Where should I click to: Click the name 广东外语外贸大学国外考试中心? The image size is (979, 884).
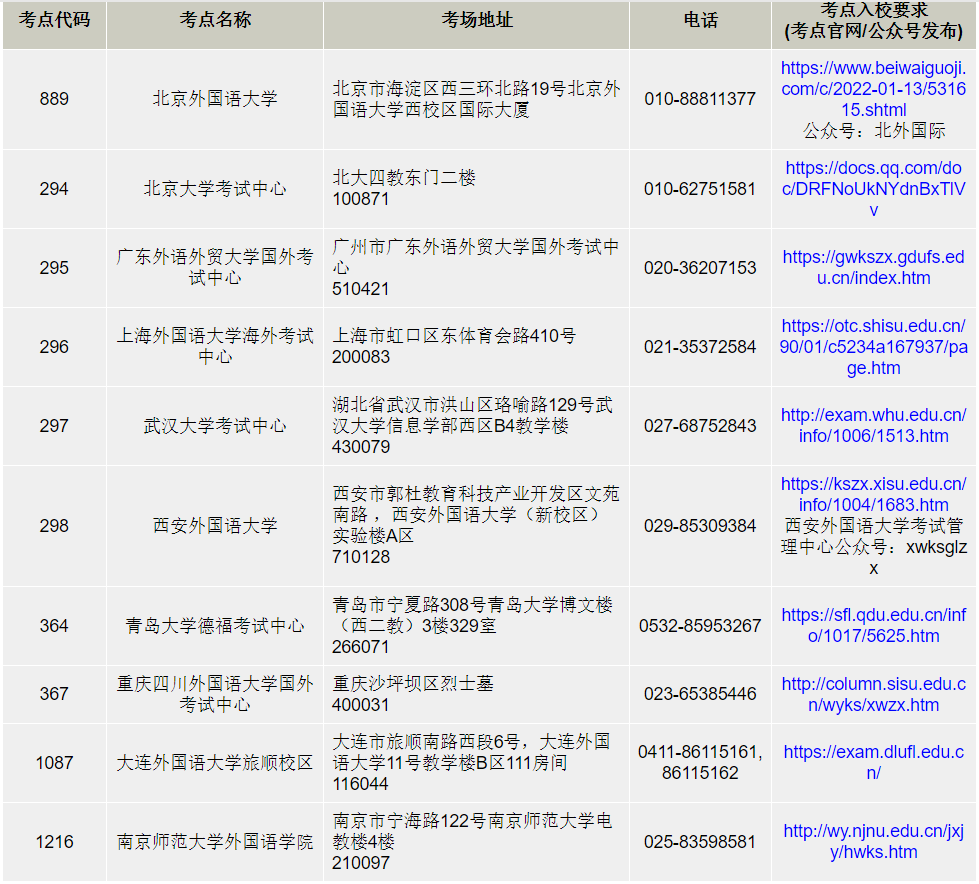coord(215,267)
